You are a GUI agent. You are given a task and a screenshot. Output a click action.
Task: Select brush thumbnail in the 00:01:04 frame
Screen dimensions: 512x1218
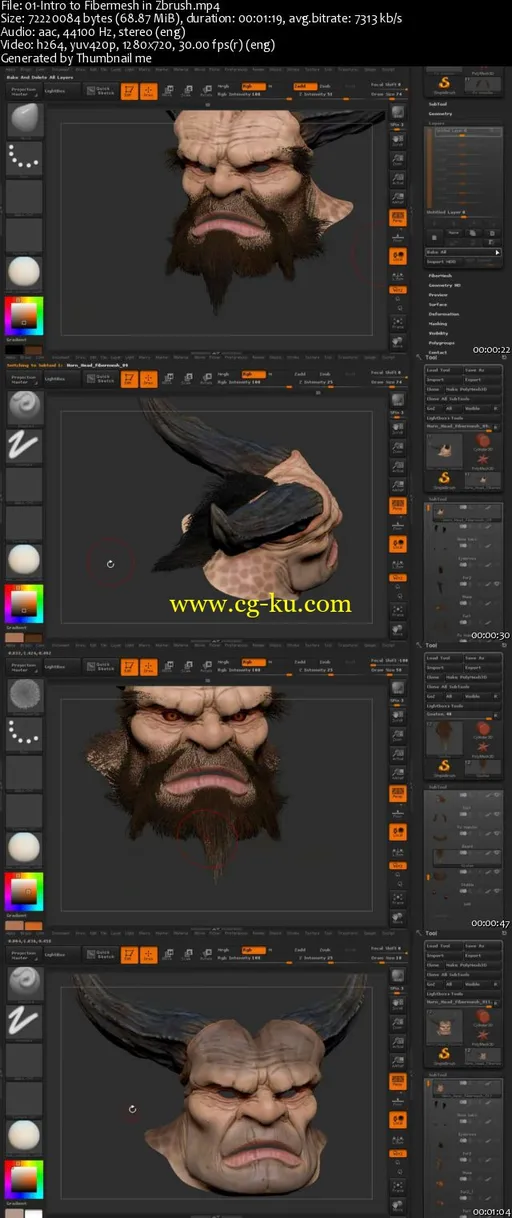[24, 984]
